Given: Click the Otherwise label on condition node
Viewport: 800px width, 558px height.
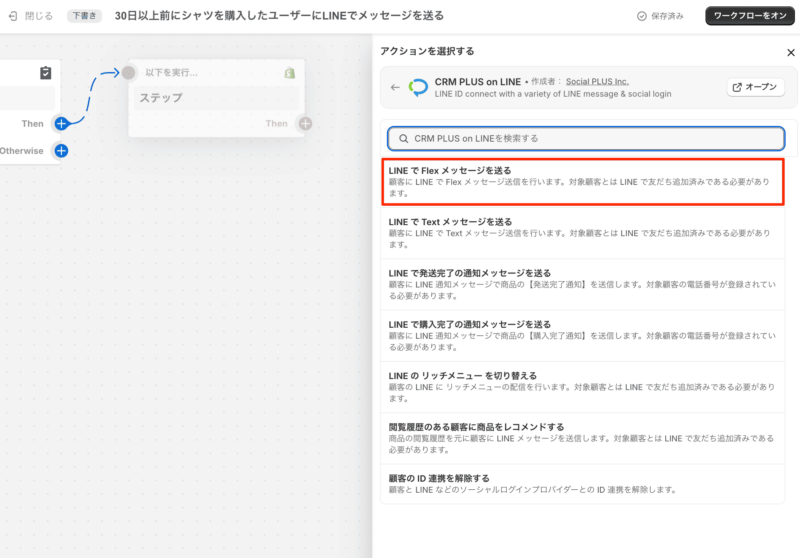Looking at the screenshot, I should (21, 151).
